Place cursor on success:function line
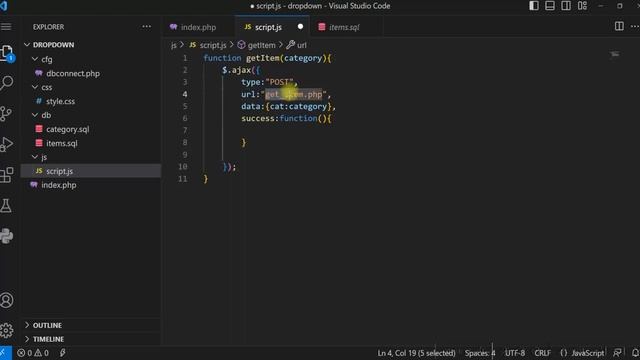This screenshot has height=360, width=640. [x=286, y=118]
